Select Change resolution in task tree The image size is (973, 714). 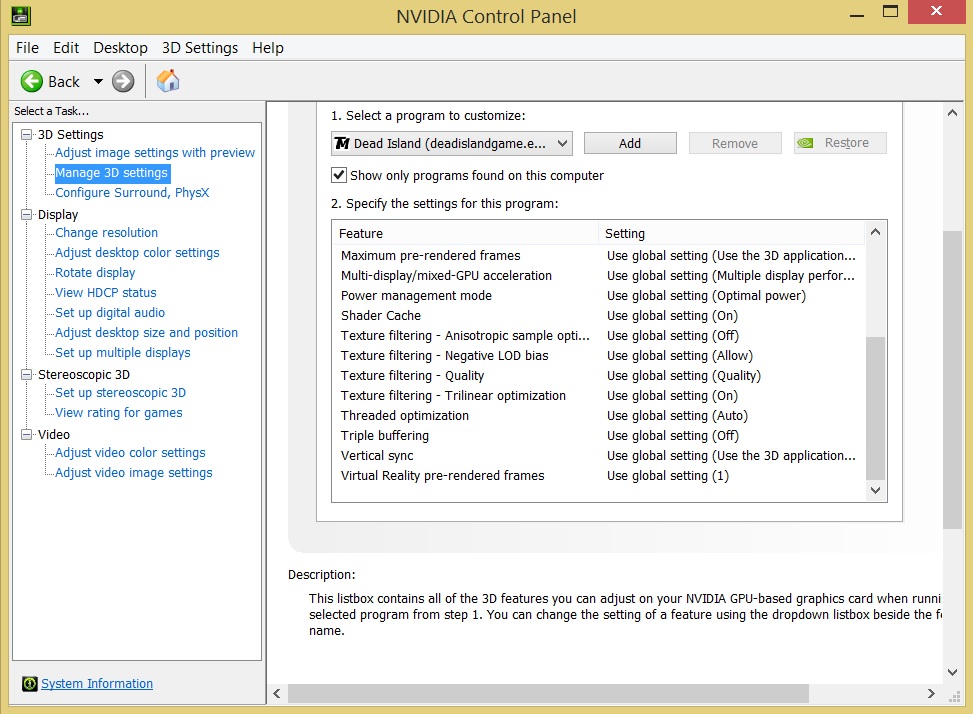[x=106, y=233]
